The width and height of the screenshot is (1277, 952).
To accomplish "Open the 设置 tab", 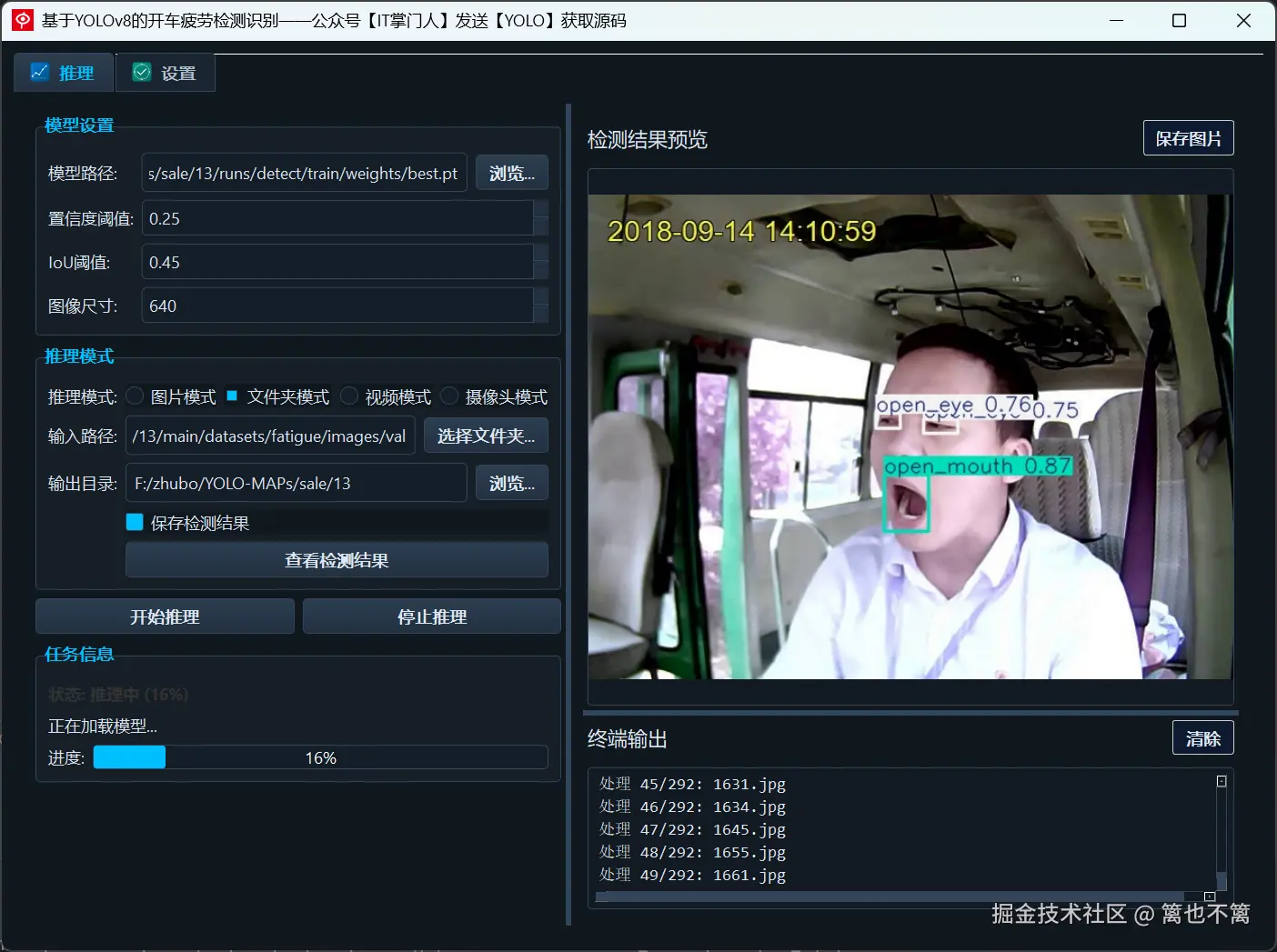I will (166, 73).
